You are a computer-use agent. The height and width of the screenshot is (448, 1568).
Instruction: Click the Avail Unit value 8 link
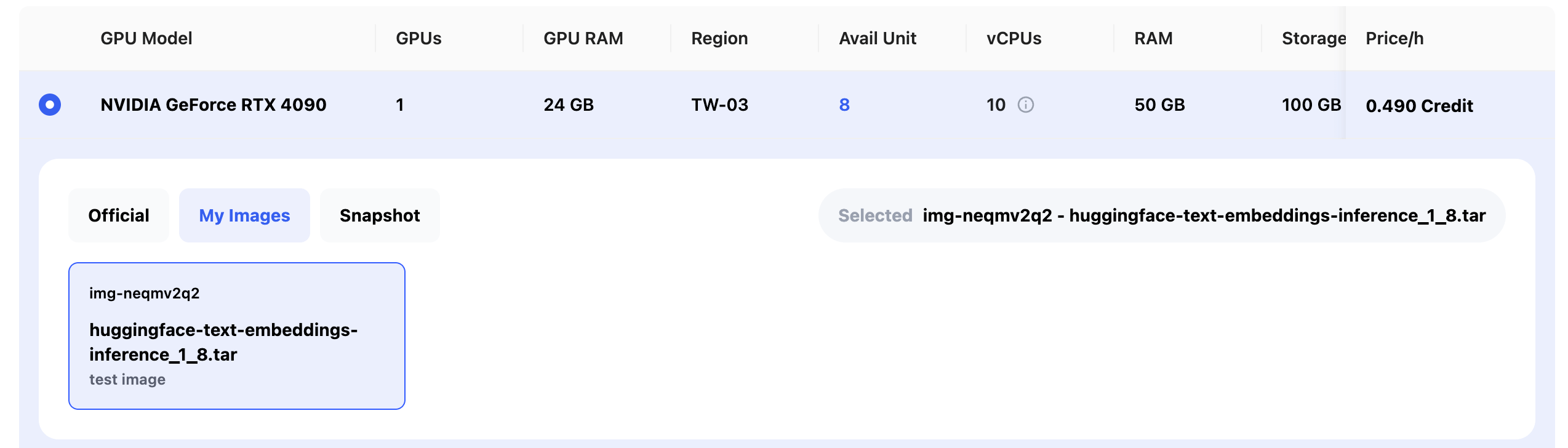coord(844,105)
